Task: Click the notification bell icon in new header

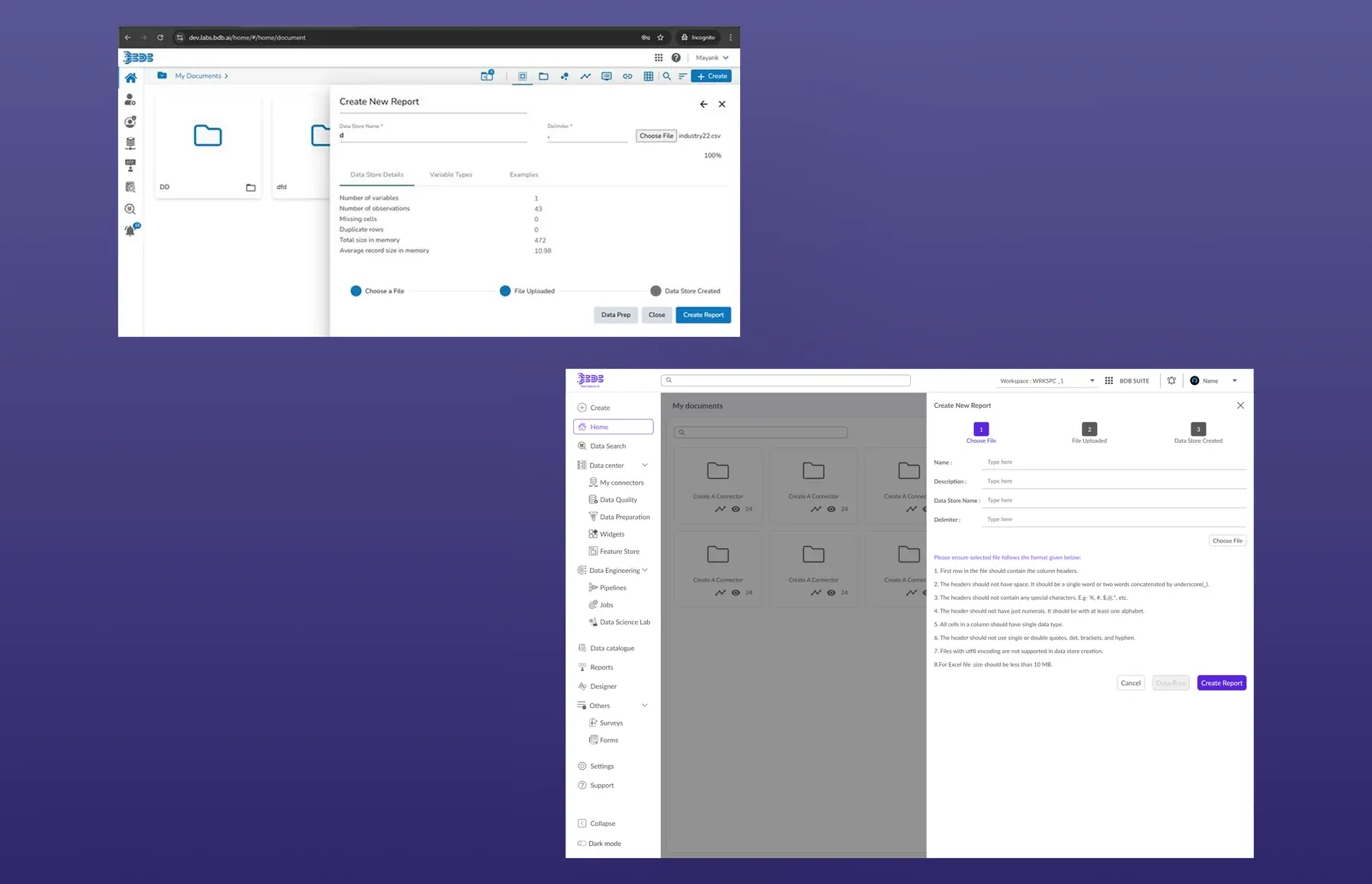Action: click(1172, 380)
